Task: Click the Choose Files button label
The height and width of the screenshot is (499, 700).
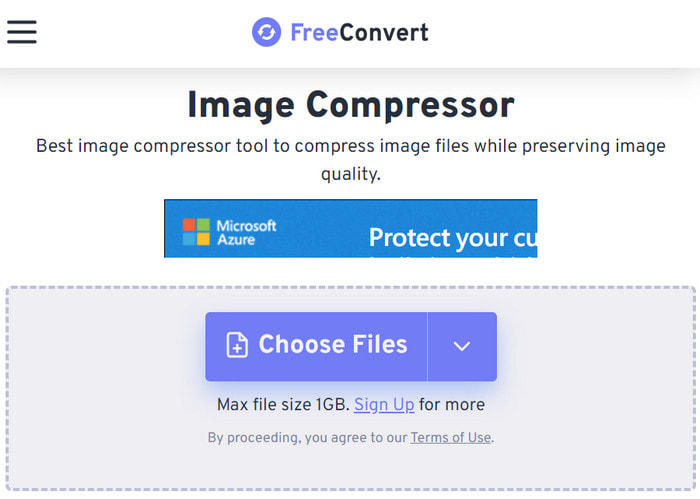Action: (333, 345)
